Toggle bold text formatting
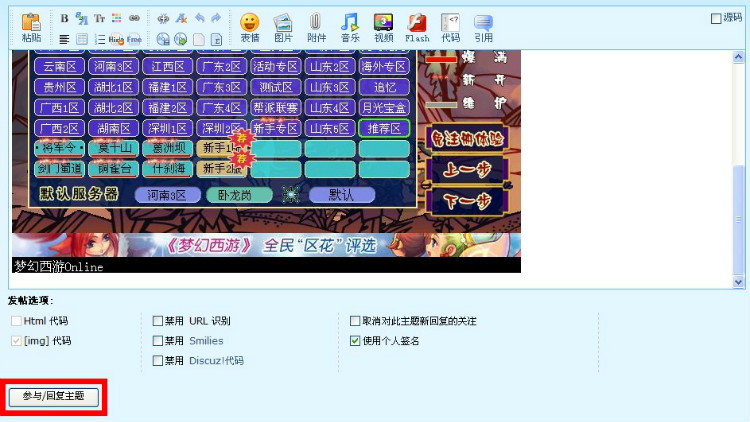750x422 pixels. 64,19
